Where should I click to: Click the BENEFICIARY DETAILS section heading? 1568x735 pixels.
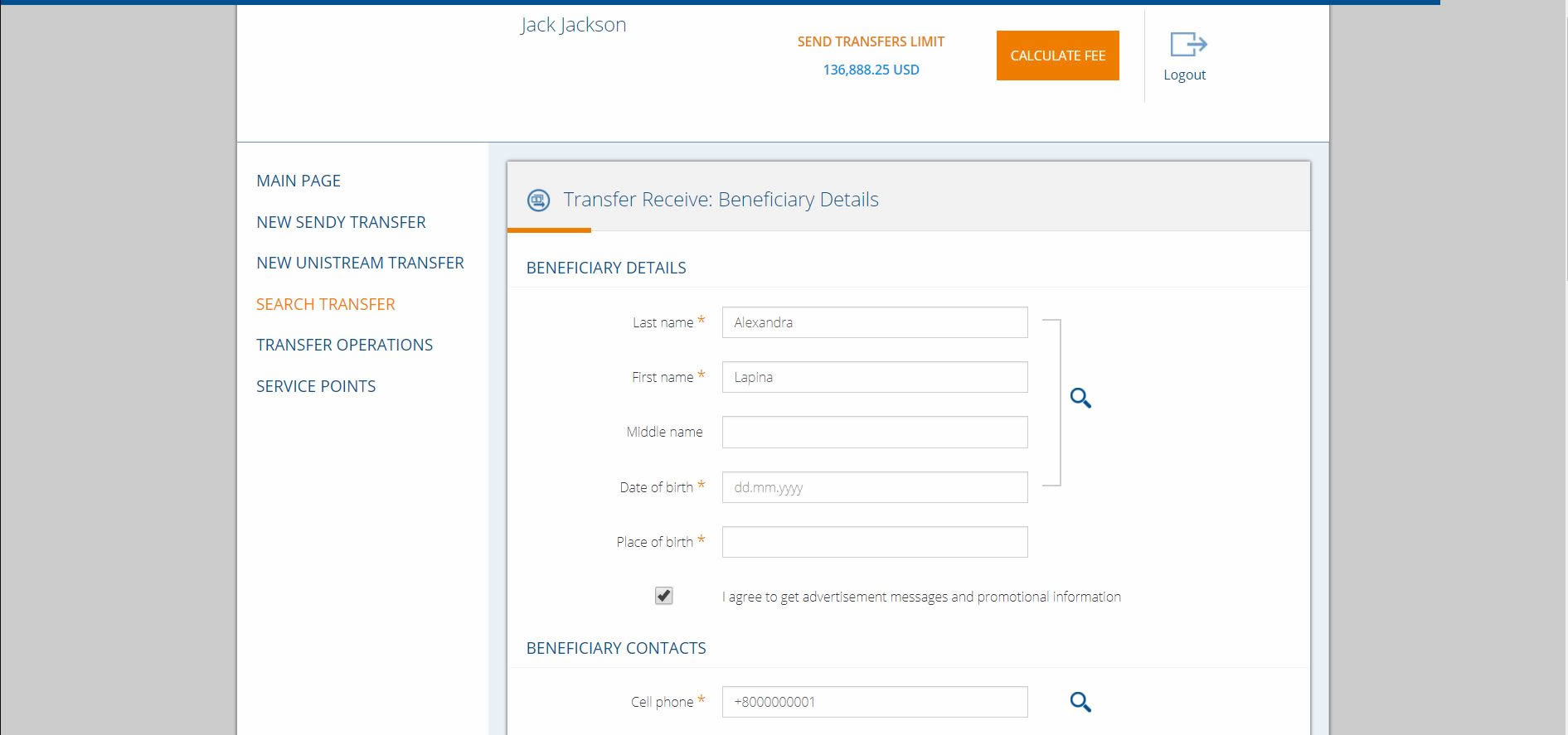tap(606, 268)
